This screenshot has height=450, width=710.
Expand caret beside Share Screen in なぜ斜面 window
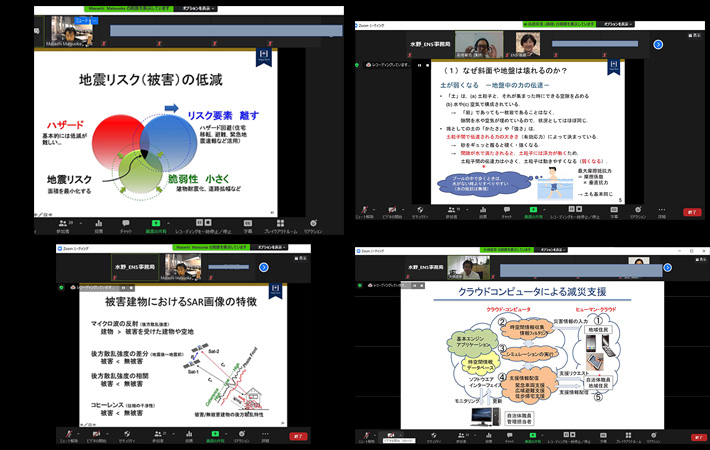(544, 210)
